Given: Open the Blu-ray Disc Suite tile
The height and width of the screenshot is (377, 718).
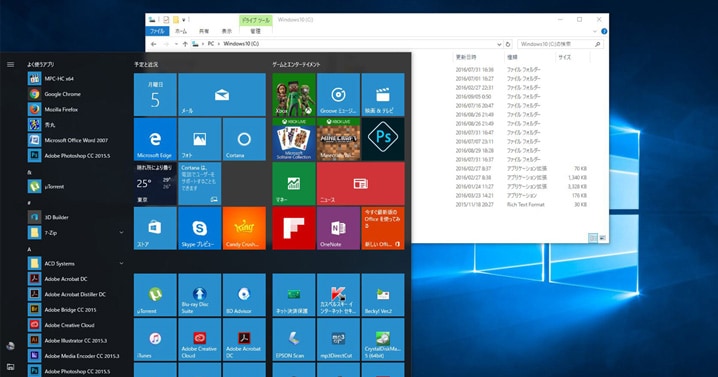Looking at the screenshot, I should (x=200, y=295).
